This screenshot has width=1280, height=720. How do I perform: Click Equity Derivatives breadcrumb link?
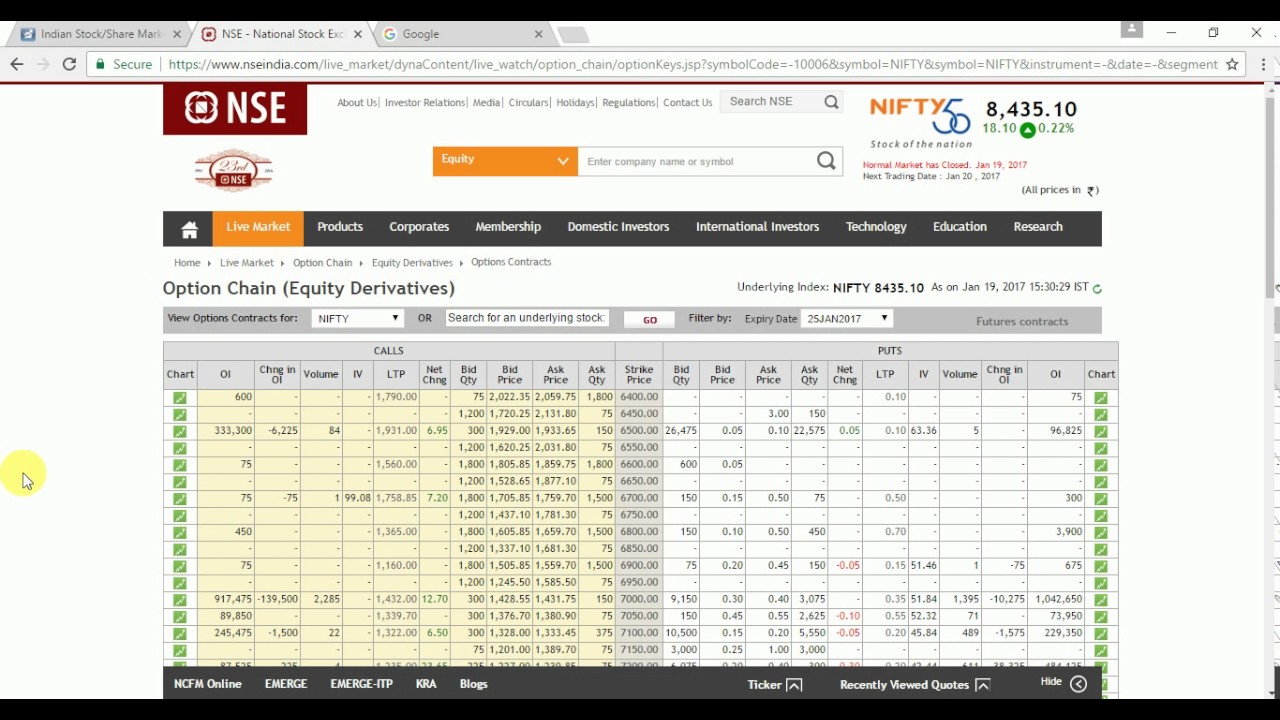[412, 263]
